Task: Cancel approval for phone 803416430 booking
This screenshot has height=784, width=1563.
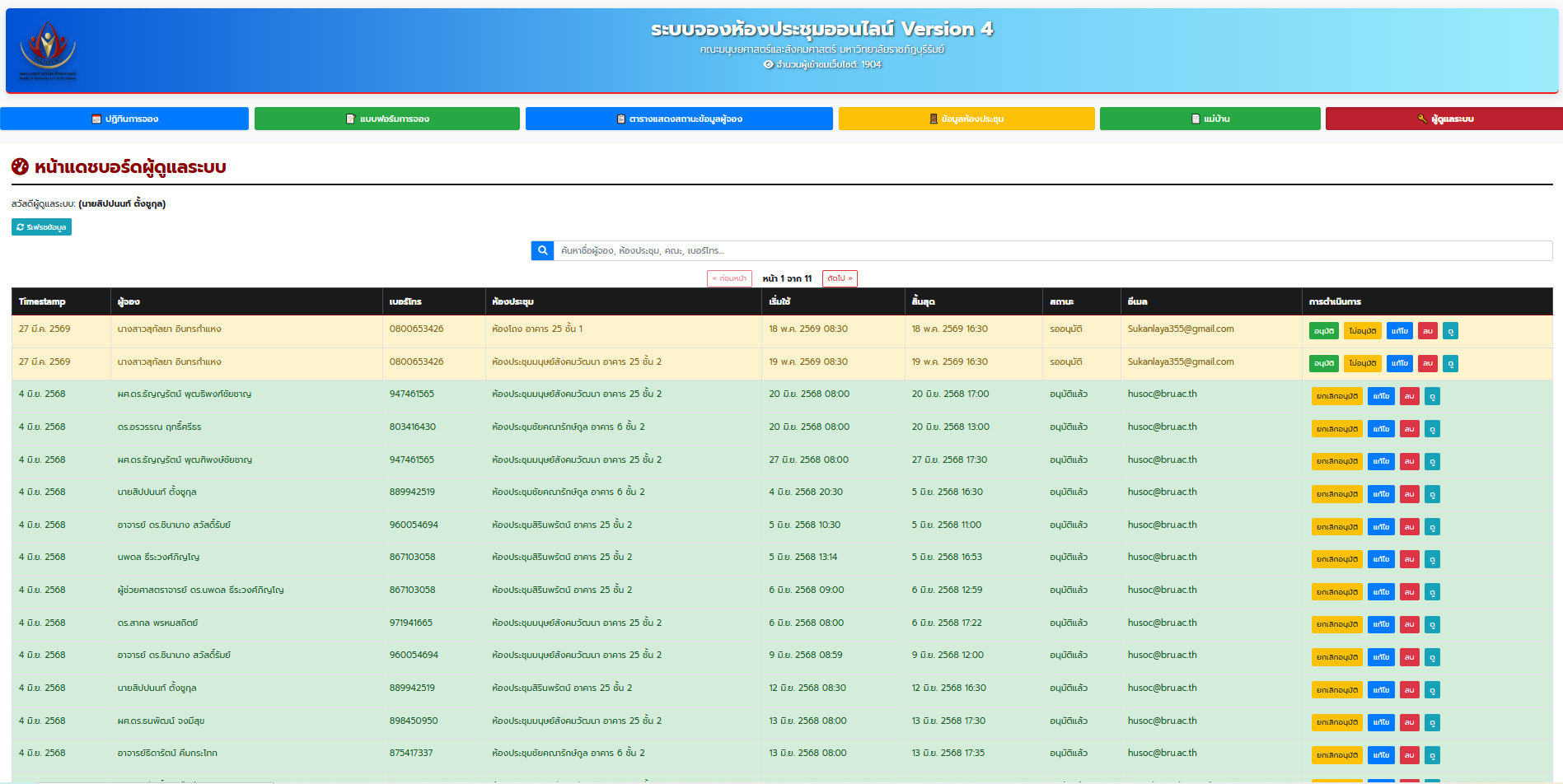Action: coord(1337,429)
